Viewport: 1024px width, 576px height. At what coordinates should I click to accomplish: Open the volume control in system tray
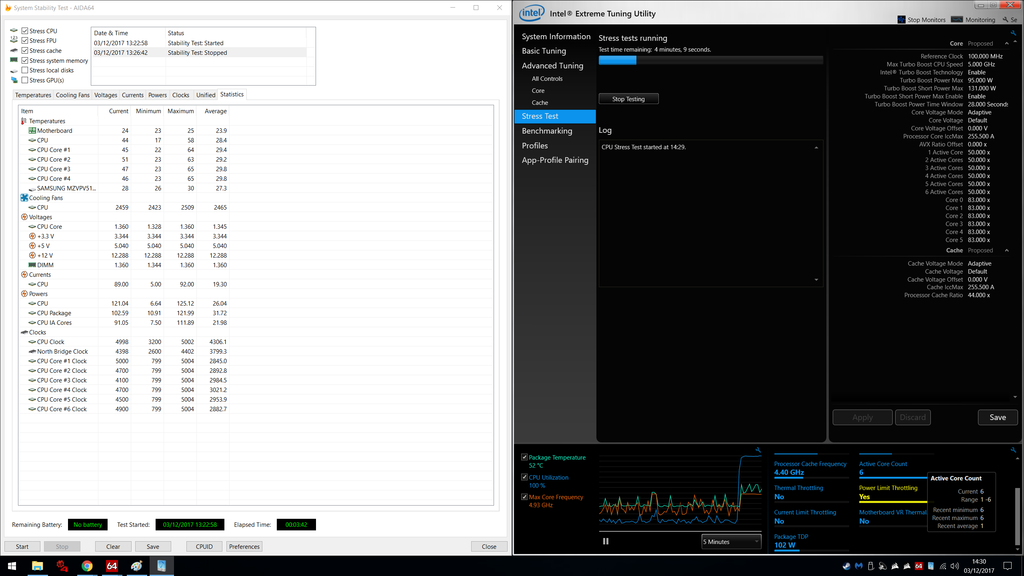(x=954, y=566)
